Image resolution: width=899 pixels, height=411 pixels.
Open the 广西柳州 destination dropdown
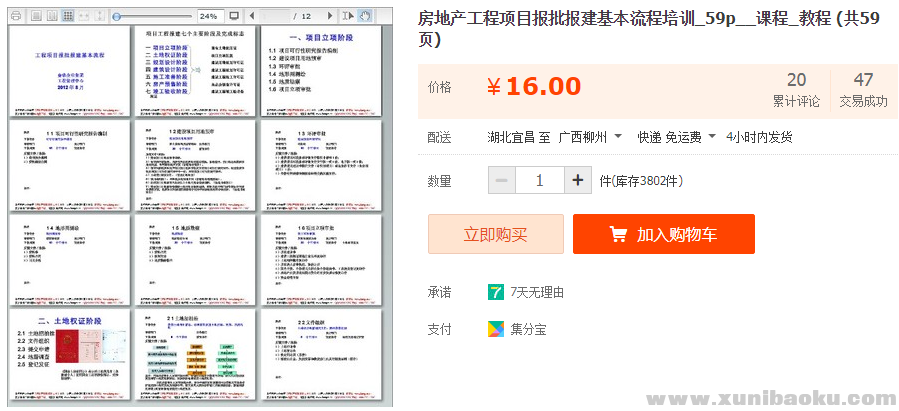tap(590, 136)
